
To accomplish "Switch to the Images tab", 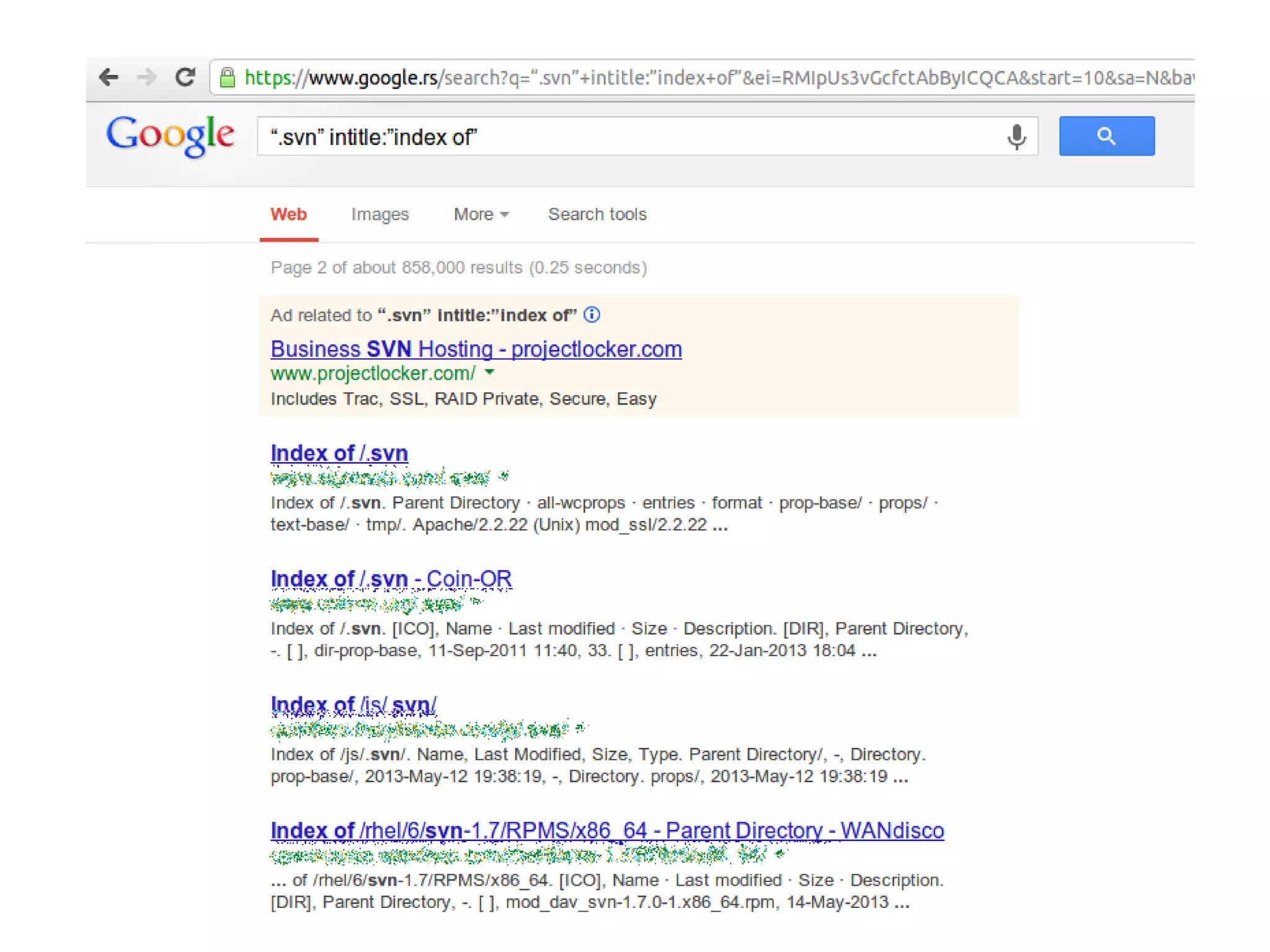I will point(380,215).
